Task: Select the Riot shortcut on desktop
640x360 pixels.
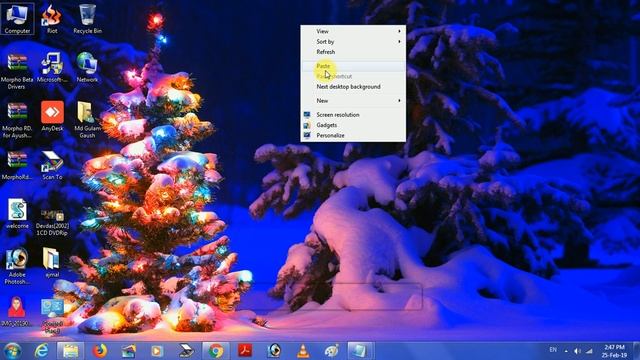Action: [x=52, y=18]
